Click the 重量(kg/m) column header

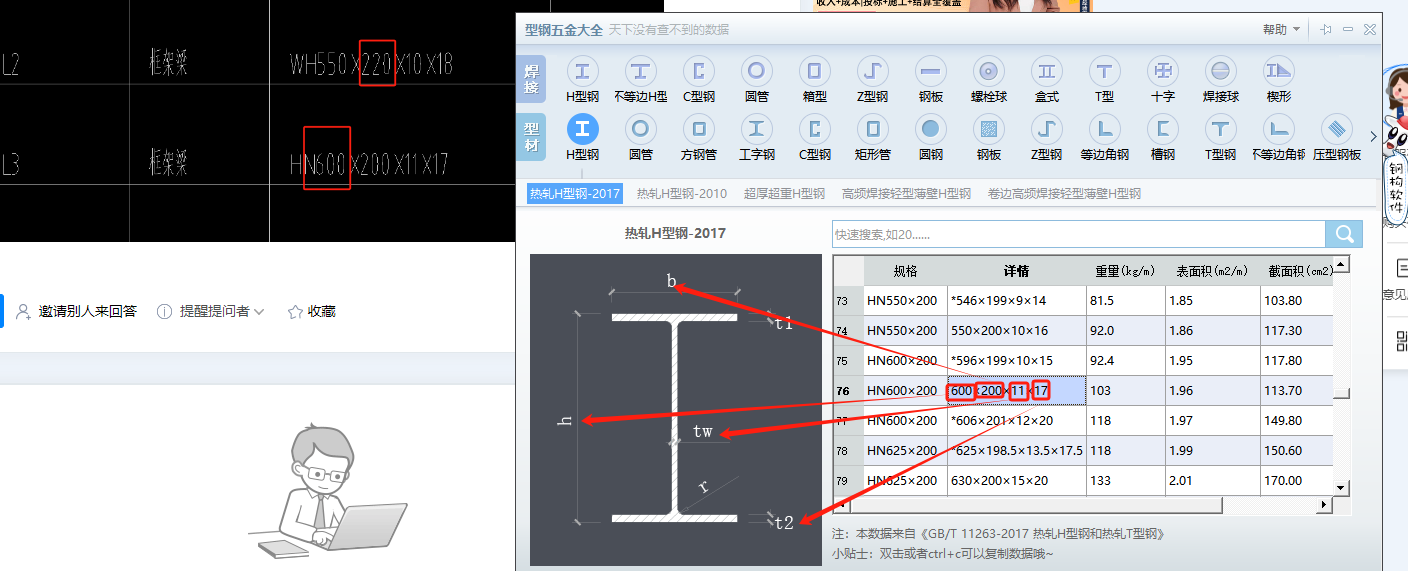[1126, 271]
